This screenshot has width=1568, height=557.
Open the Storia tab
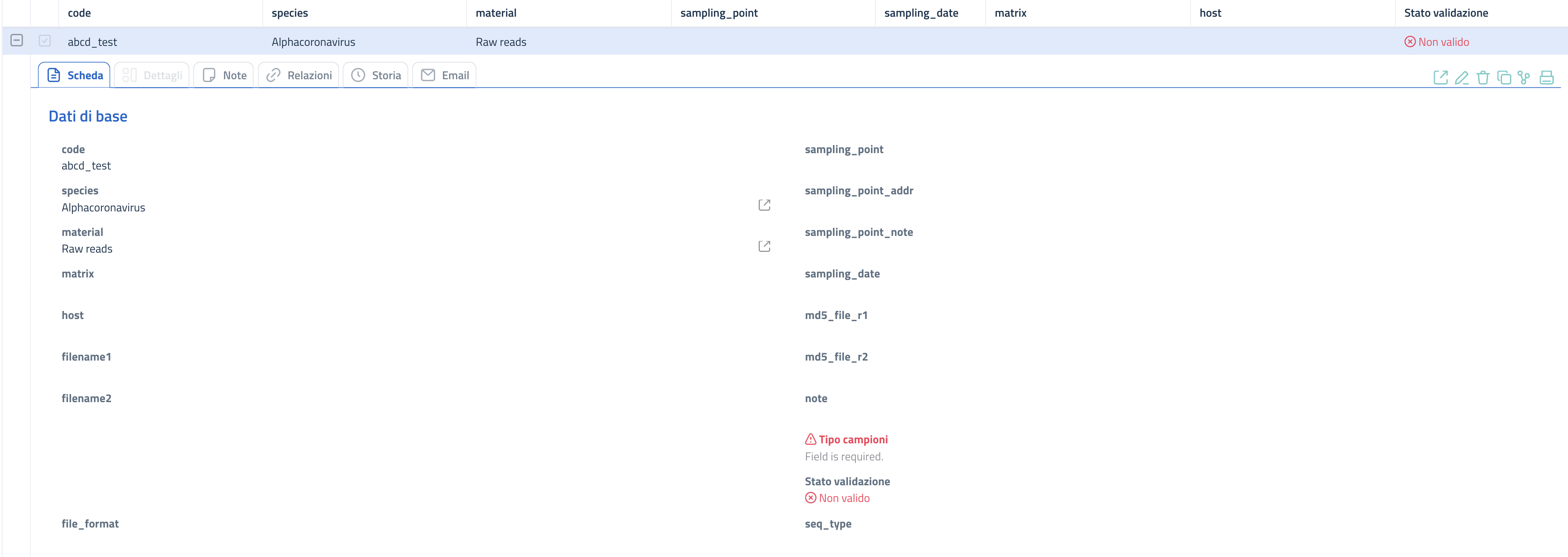click(x=375, y=76)
